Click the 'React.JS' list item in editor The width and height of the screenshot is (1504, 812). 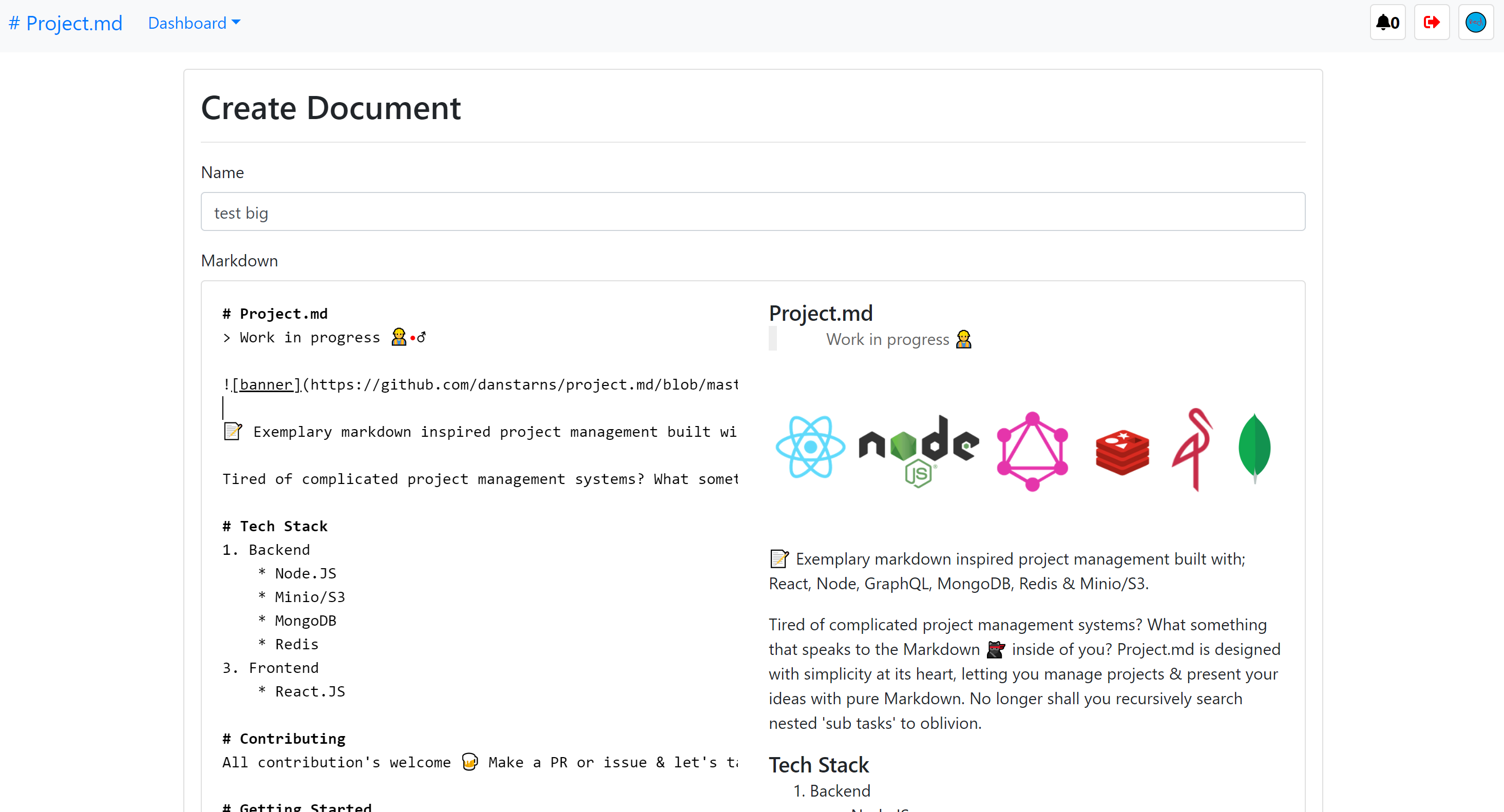[x=310, y=691]
